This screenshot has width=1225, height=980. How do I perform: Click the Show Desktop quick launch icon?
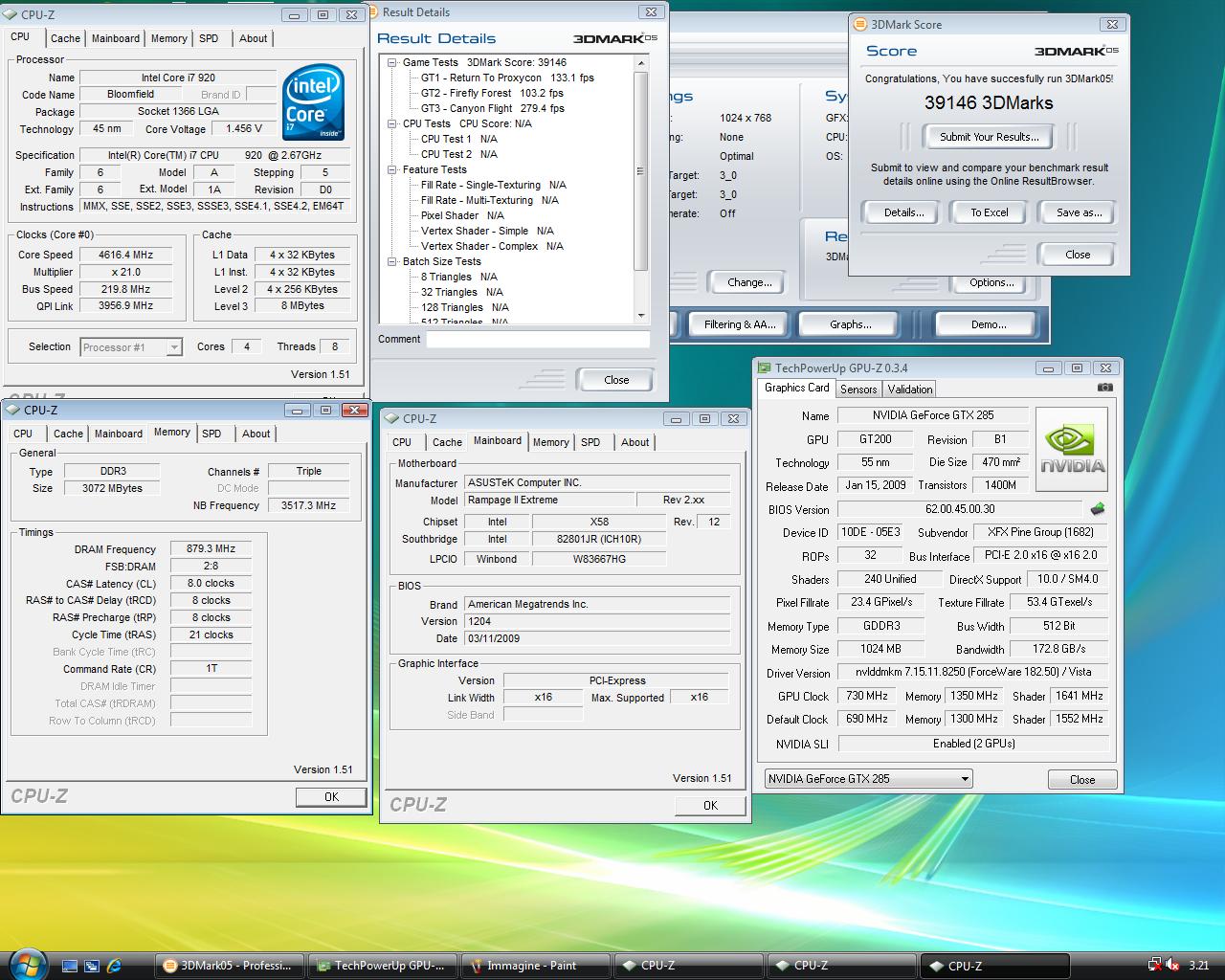point(70,966)
